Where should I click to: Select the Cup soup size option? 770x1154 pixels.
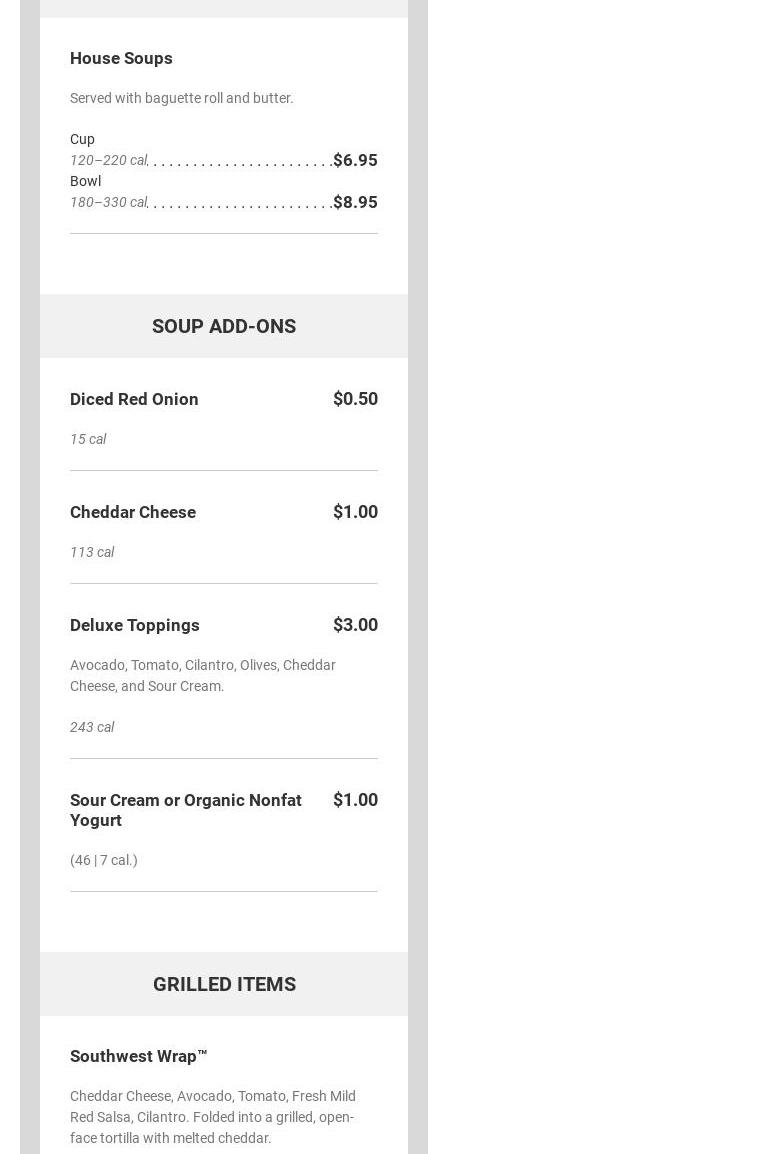(82, 139)
